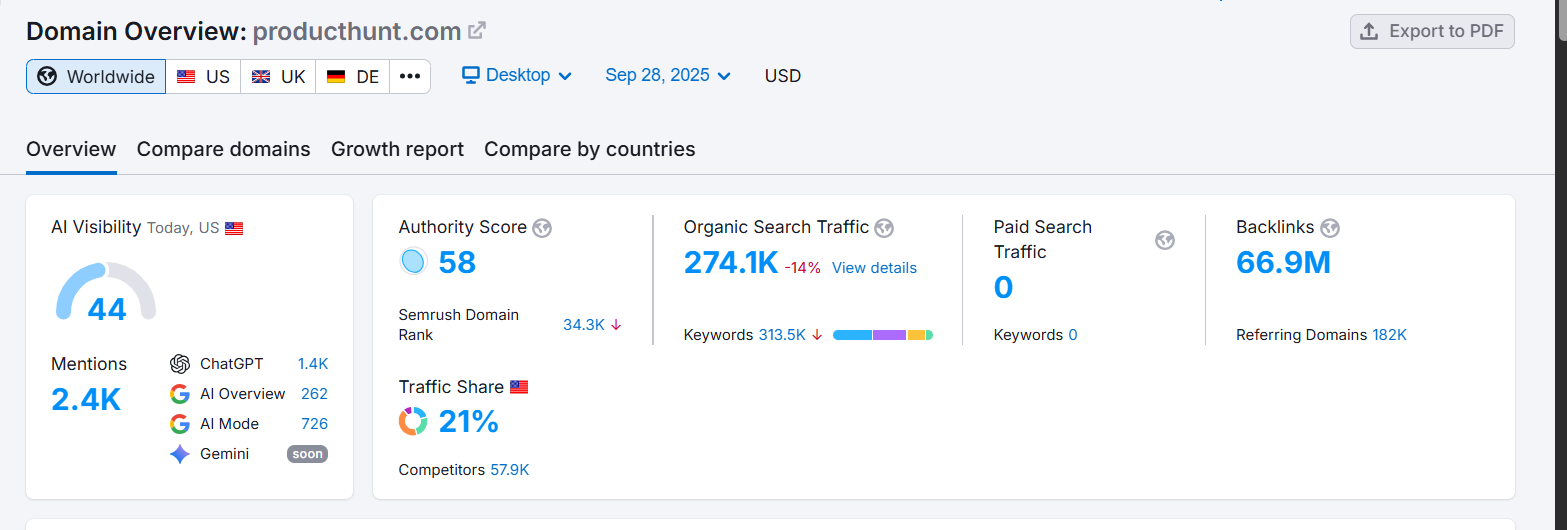Click the UK flag in region selector
Screen dimensions: 1567x530
point(261,76)
